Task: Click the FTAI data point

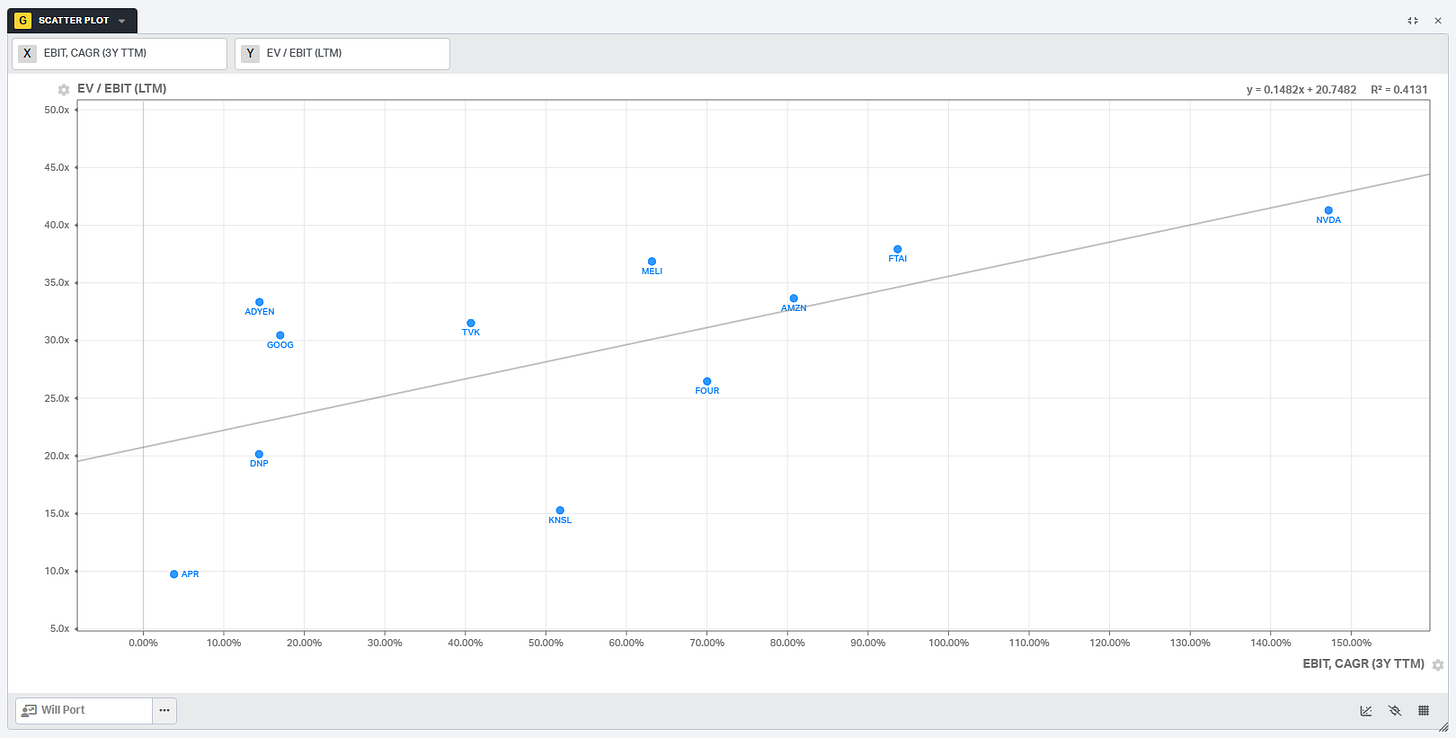Action: (x=897, y=249)
